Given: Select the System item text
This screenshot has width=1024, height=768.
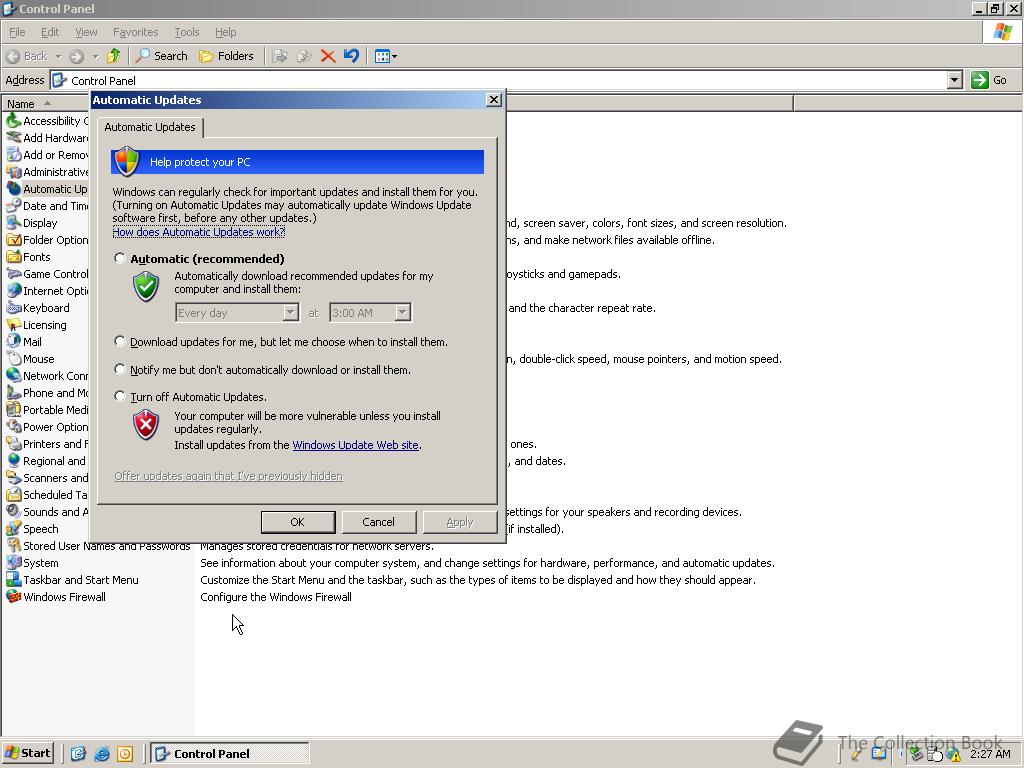Looking at the screenshot, I should 40,562.
